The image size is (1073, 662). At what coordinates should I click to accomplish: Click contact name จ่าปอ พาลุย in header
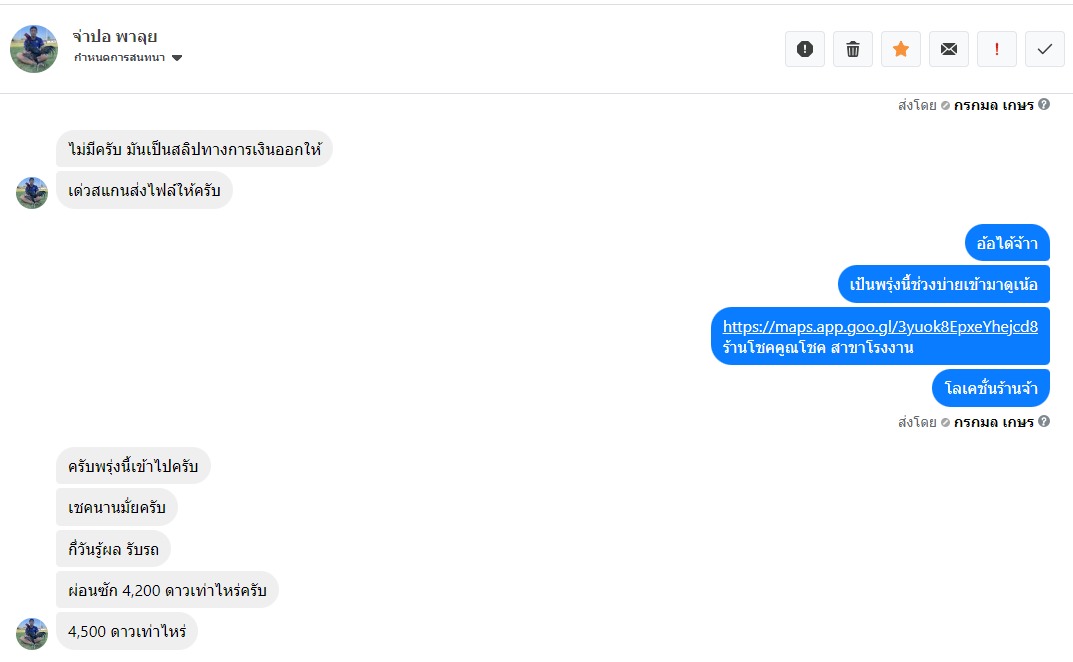[115, 37]
